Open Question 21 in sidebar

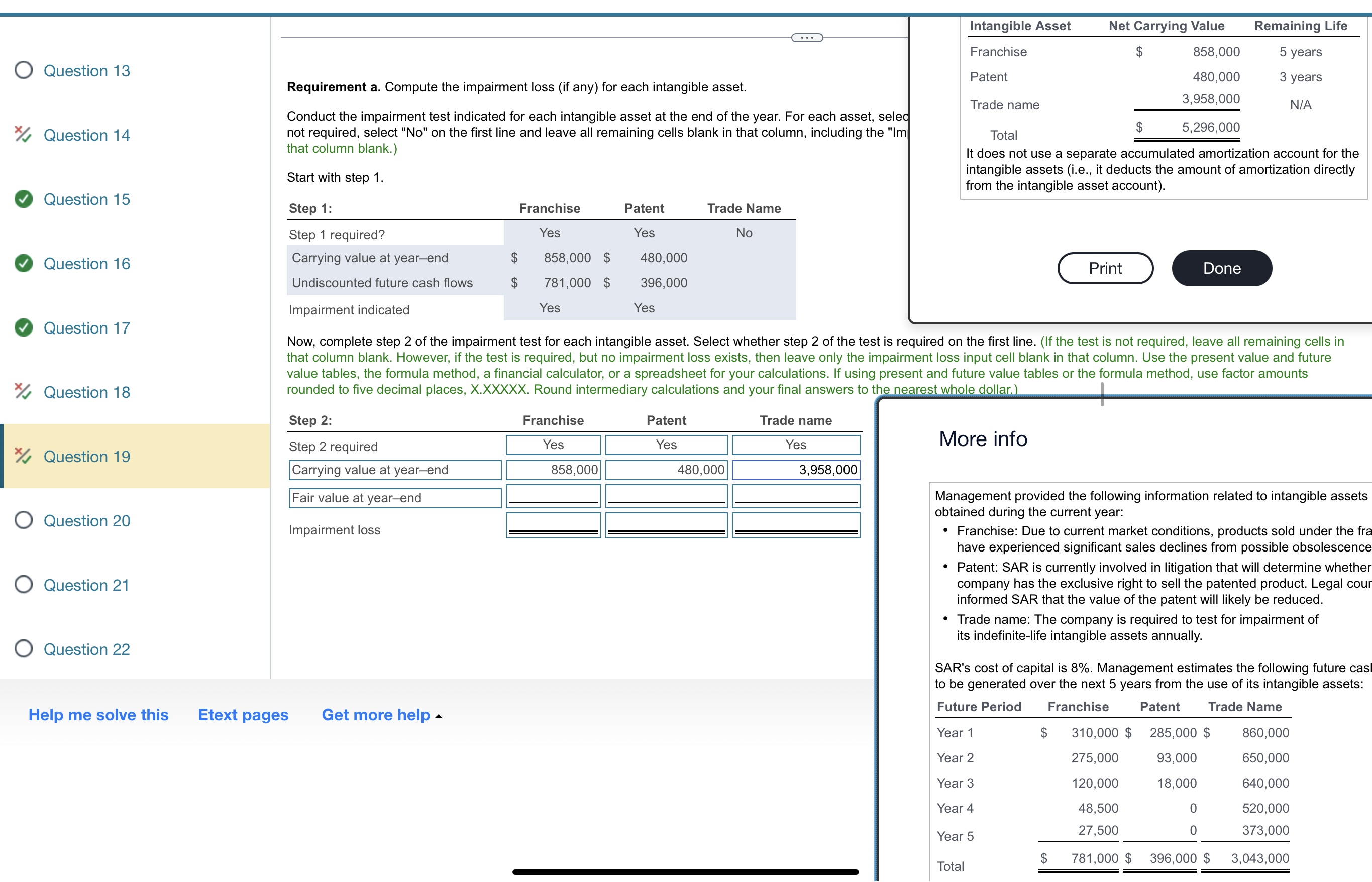point(86,585)
